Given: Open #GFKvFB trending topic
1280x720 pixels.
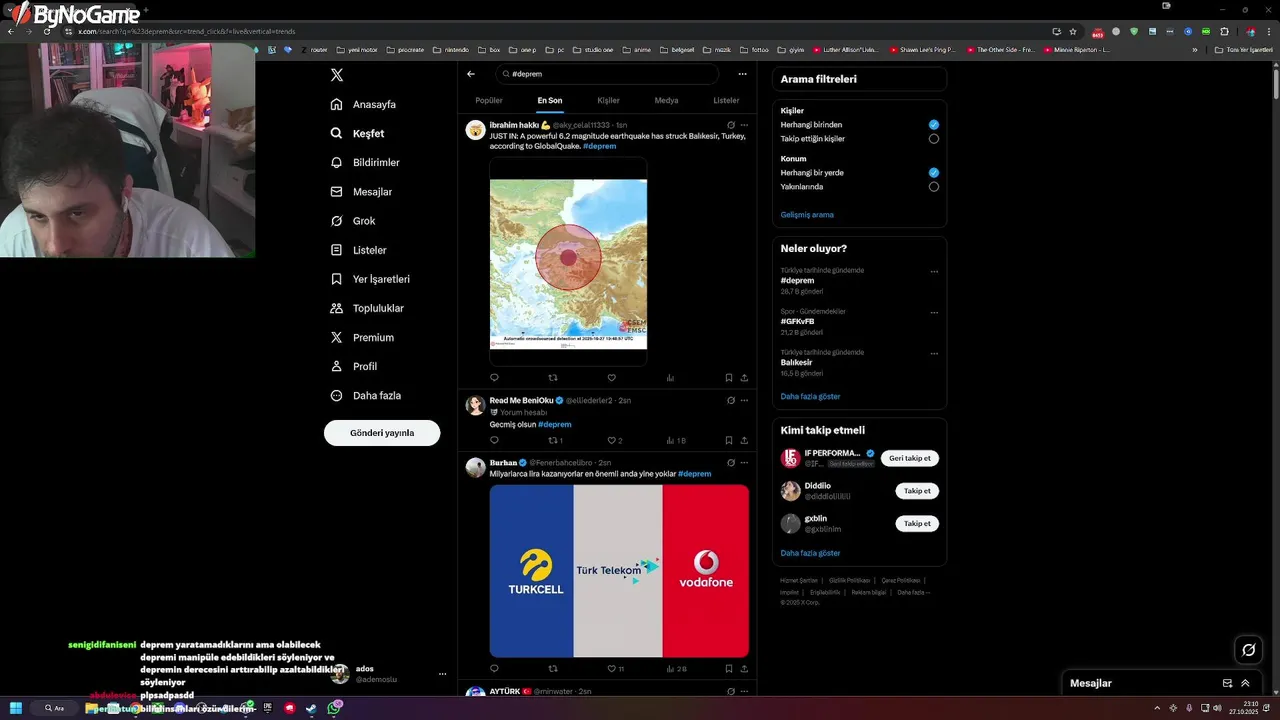Looking at the screenshot, I should click(x=797, y=322).
